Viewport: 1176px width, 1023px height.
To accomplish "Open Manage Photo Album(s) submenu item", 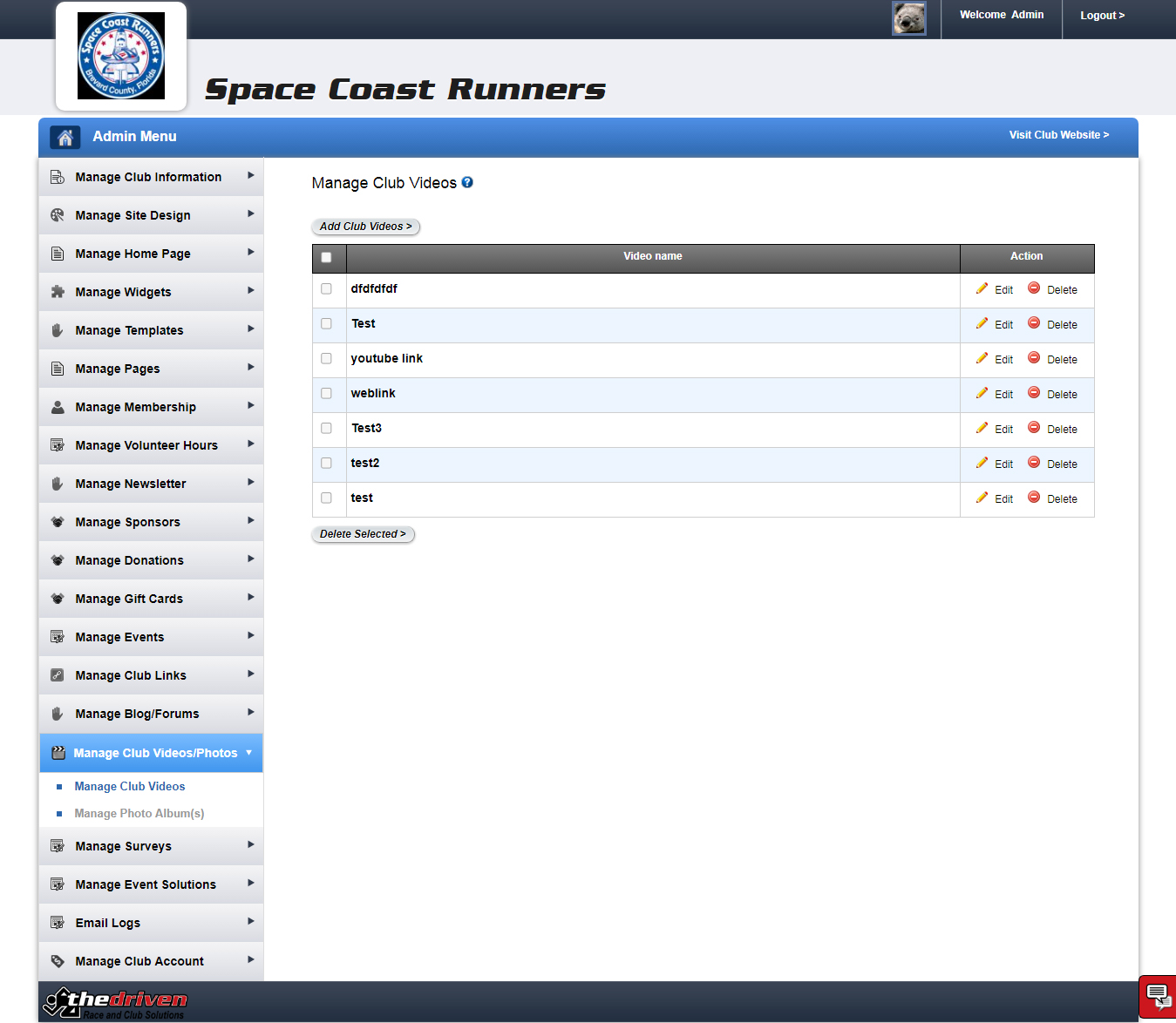I will click(139, 813).
